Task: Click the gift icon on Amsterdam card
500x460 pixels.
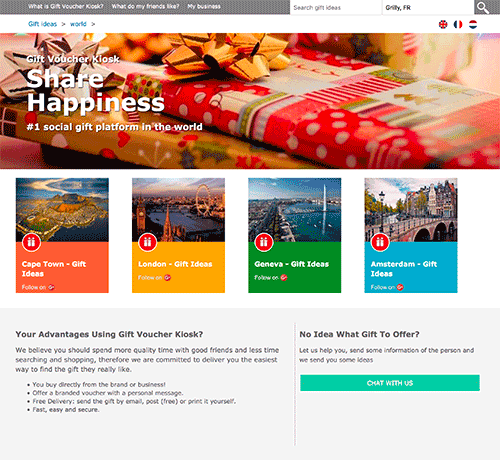Action: (x=380, y=242)
